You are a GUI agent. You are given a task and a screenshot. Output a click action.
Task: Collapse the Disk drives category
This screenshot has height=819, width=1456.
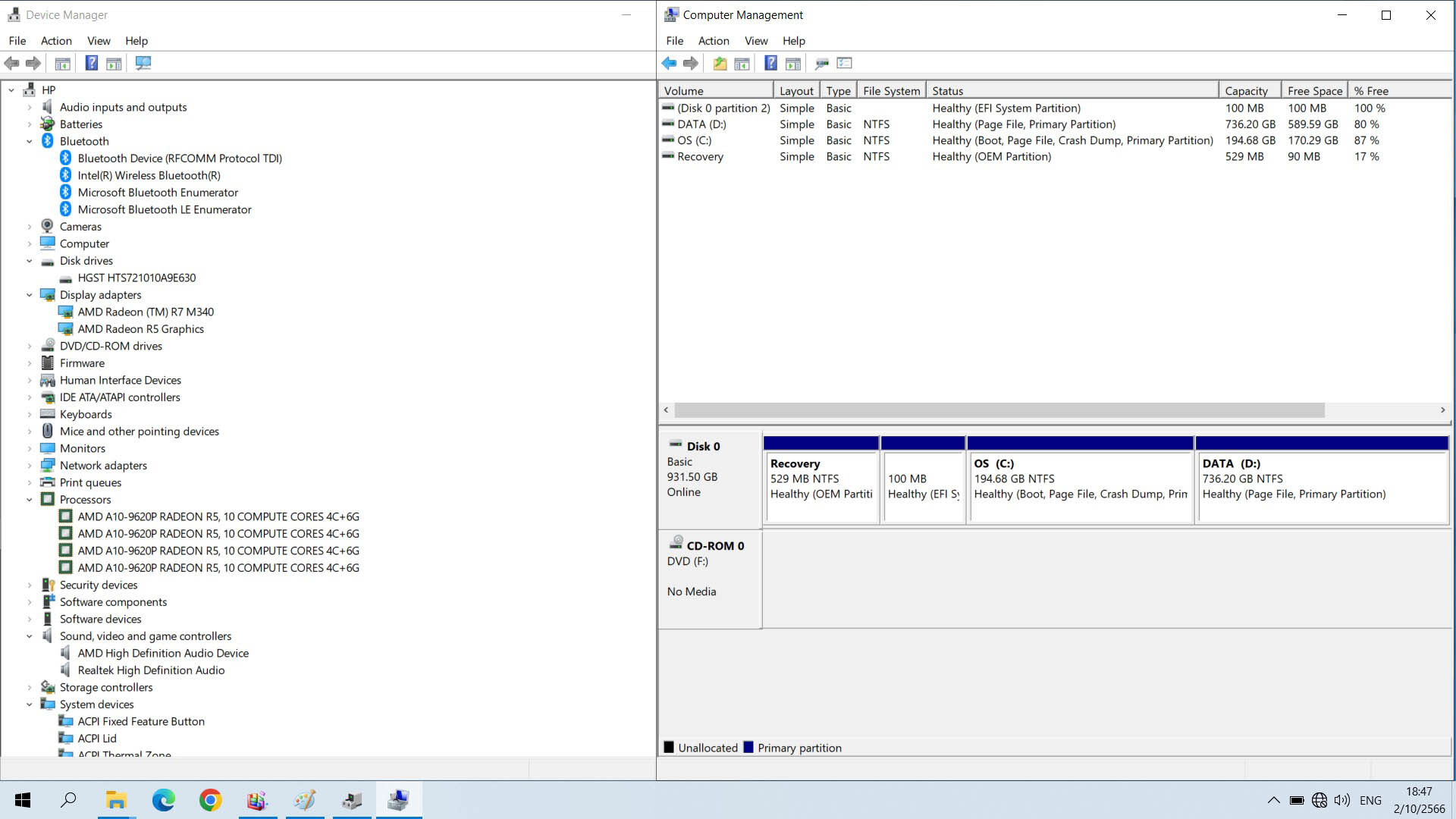30,261
